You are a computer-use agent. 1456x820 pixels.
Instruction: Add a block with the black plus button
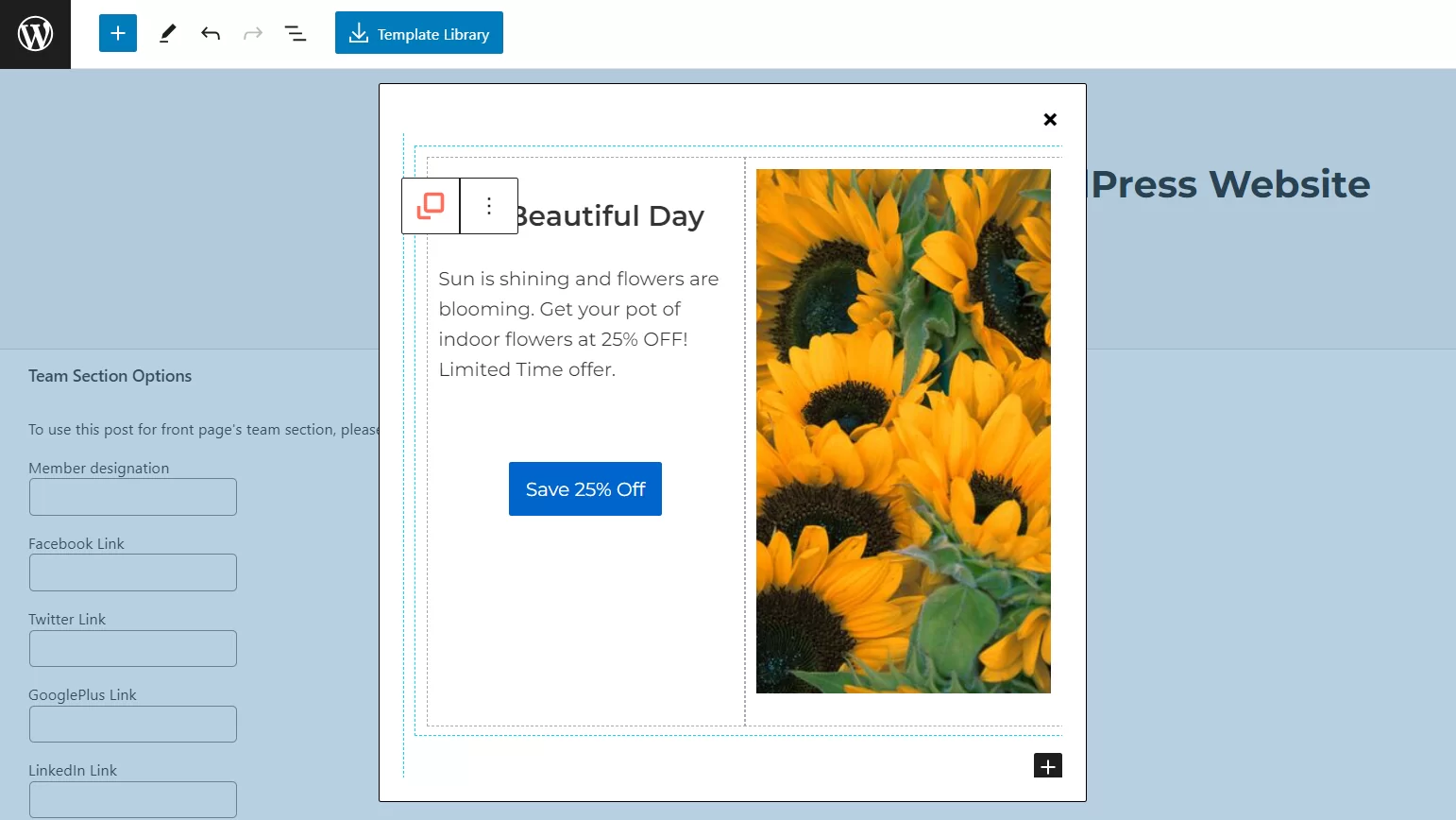pos(1048,766)
